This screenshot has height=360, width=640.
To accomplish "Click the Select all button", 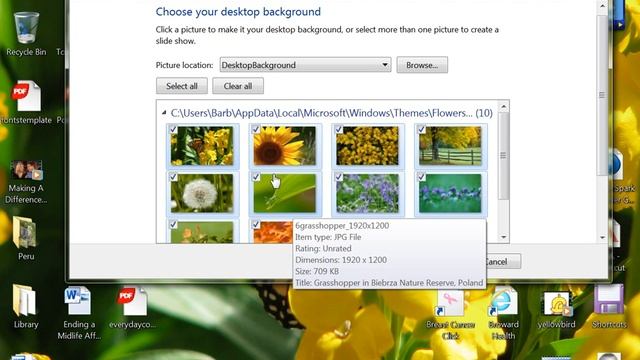I will [x=182, y=86].
